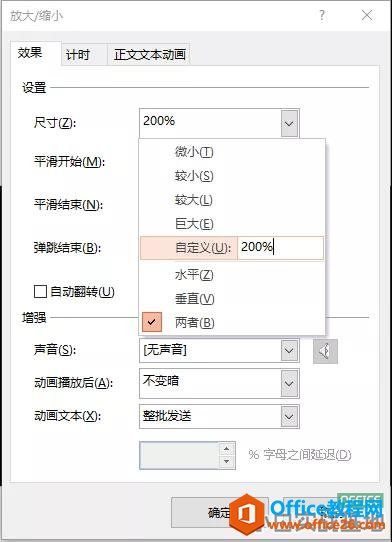Click the sound preview speaker icon

pos(325,351)
